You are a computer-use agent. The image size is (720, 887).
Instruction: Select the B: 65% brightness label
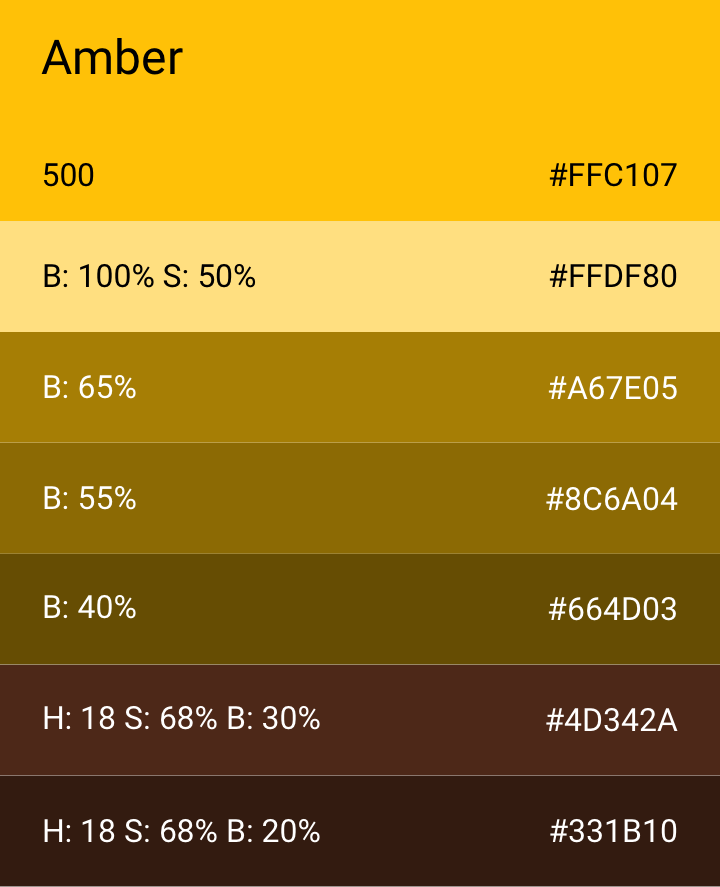pyautogui.click(x=89, y=387)
